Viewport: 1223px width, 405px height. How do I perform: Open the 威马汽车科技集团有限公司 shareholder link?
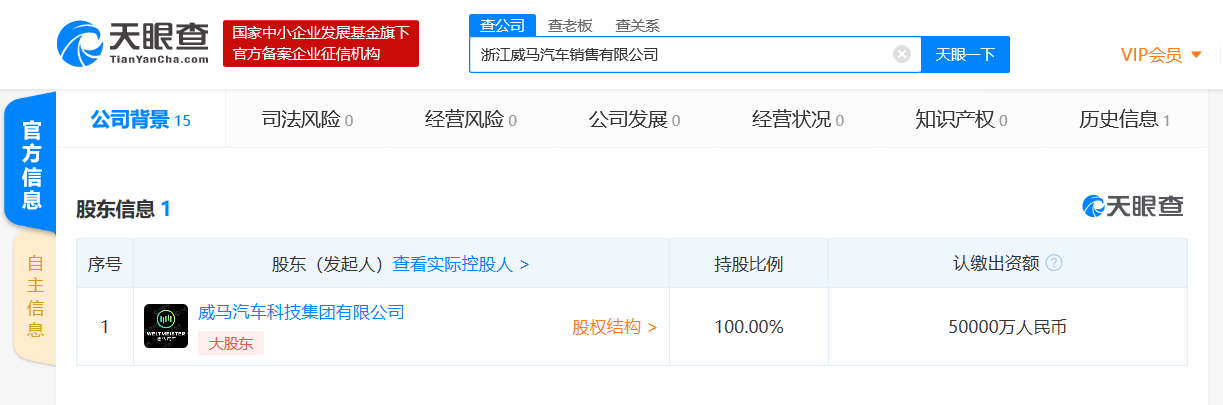301,312
